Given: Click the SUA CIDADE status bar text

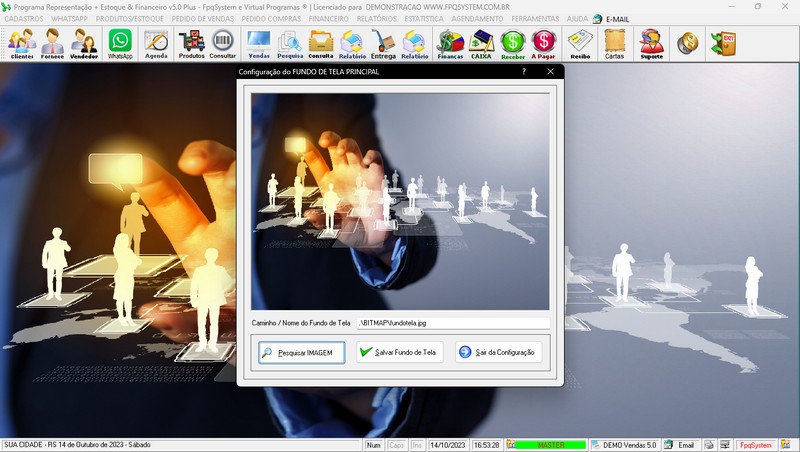Looking at the screenshot, I should pos(78,445).
